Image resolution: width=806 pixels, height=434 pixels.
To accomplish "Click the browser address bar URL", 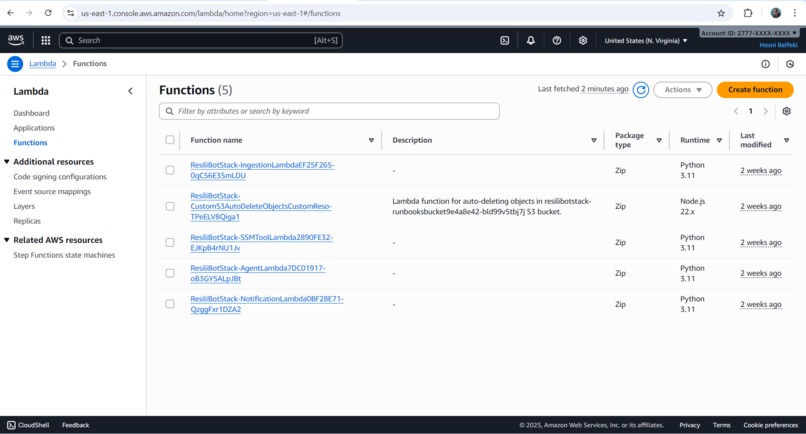I will (x=211, y=13).
